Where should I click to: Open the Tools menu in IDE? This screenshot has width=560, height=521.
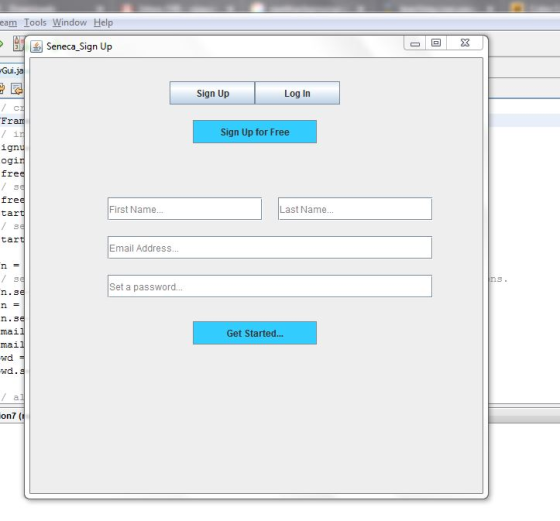point(35,22)
